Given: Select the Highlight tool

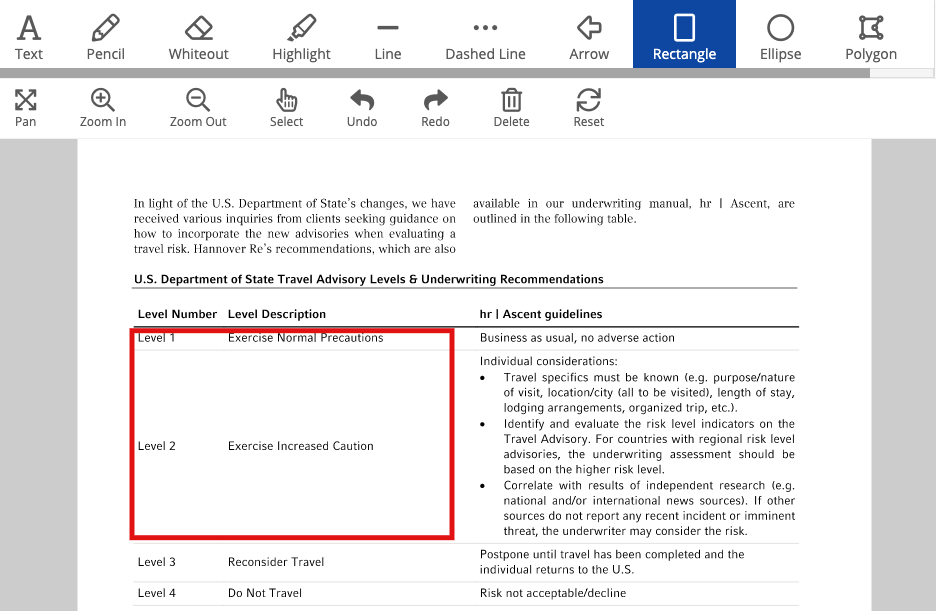Looking at the screenshot, I should click(301, 33).
